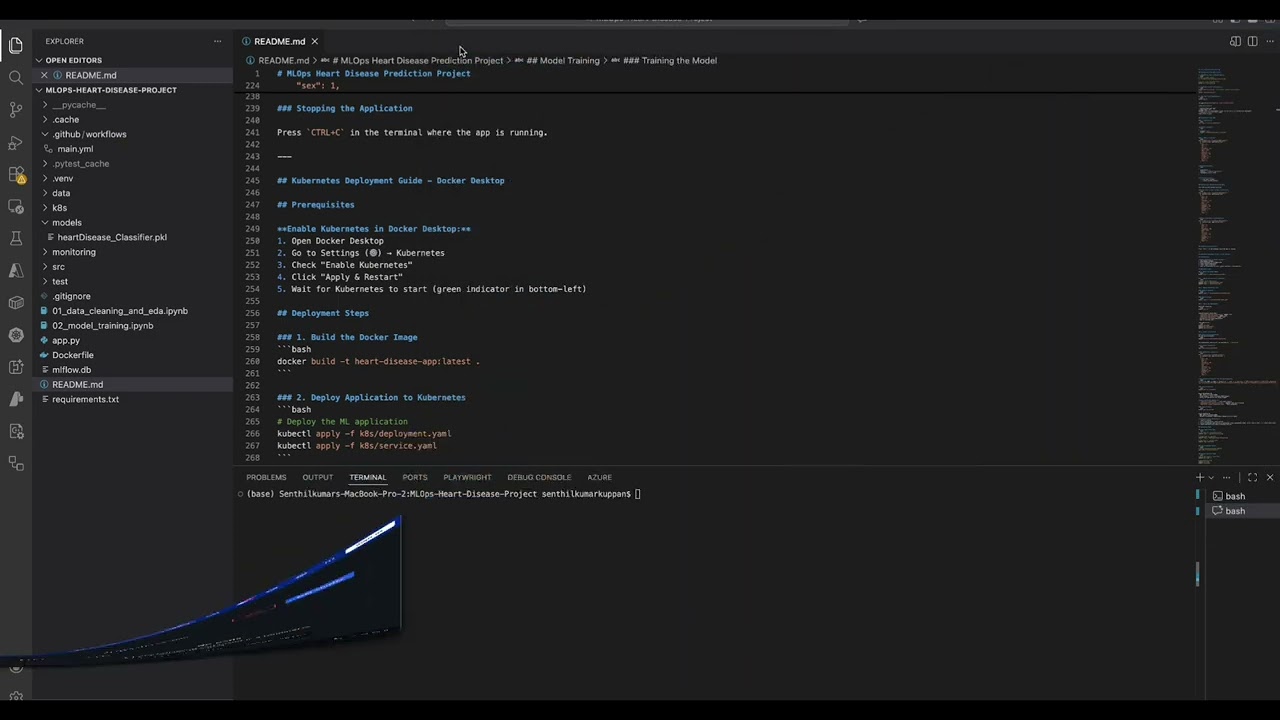Close README.md in Open Editors list

pyautogui.click(x=44, y=75)
